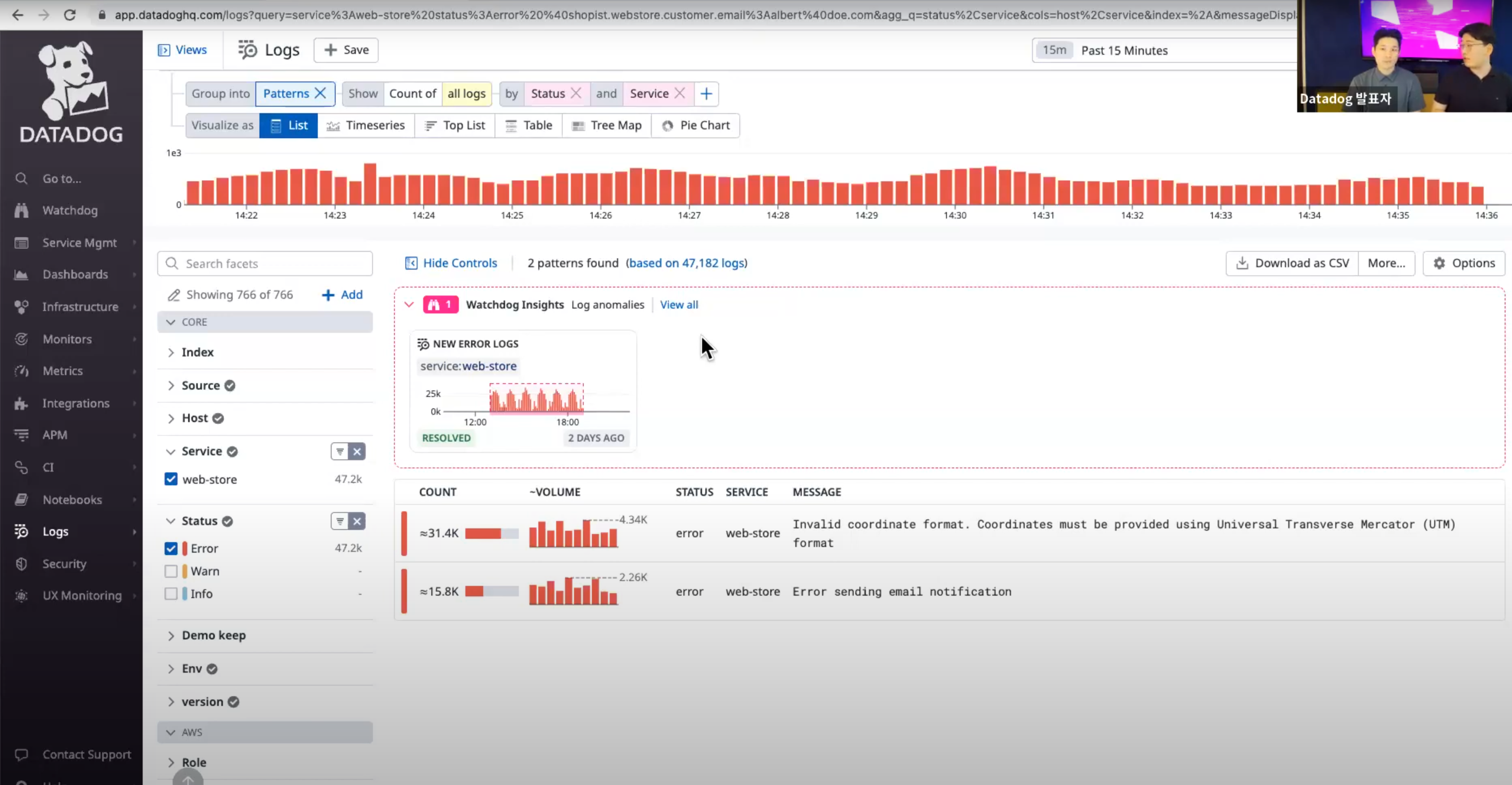Viewport: 1512px width, 785px height.
Task: Open Go to search in sidebar
Action: coord(62,178)
